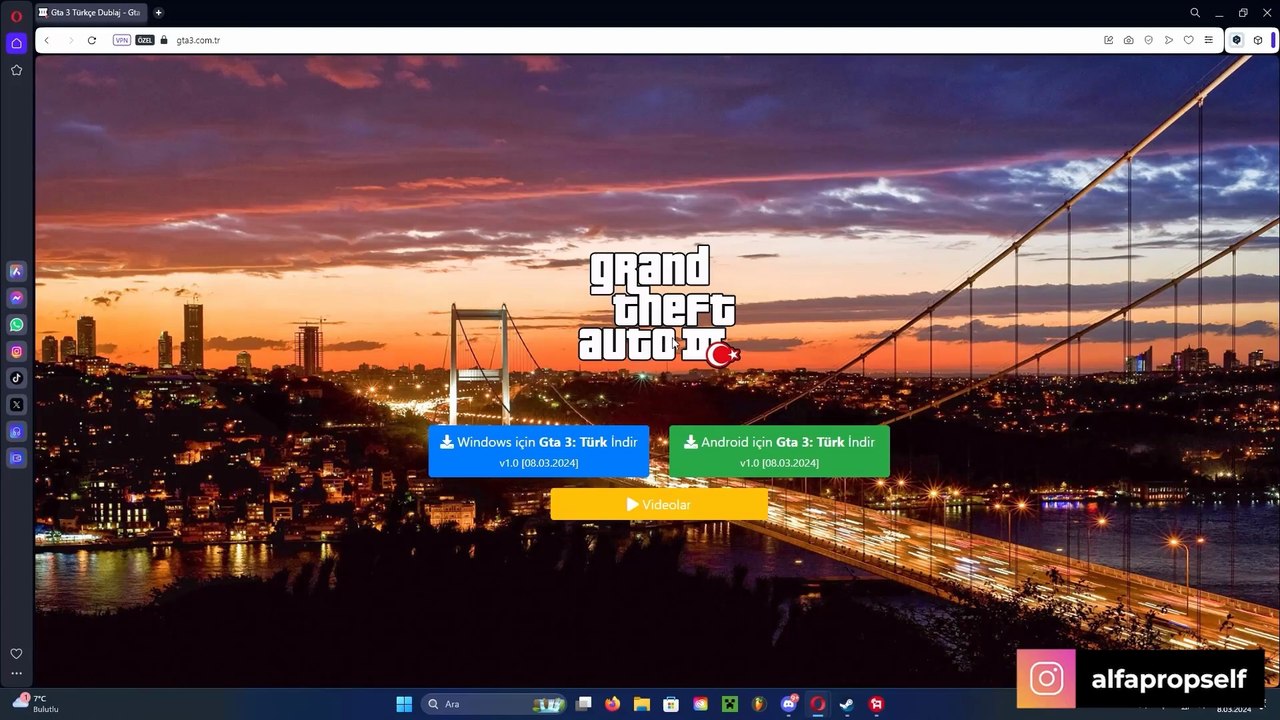Open Instagram in the Opera sidebar

(16, 351)
